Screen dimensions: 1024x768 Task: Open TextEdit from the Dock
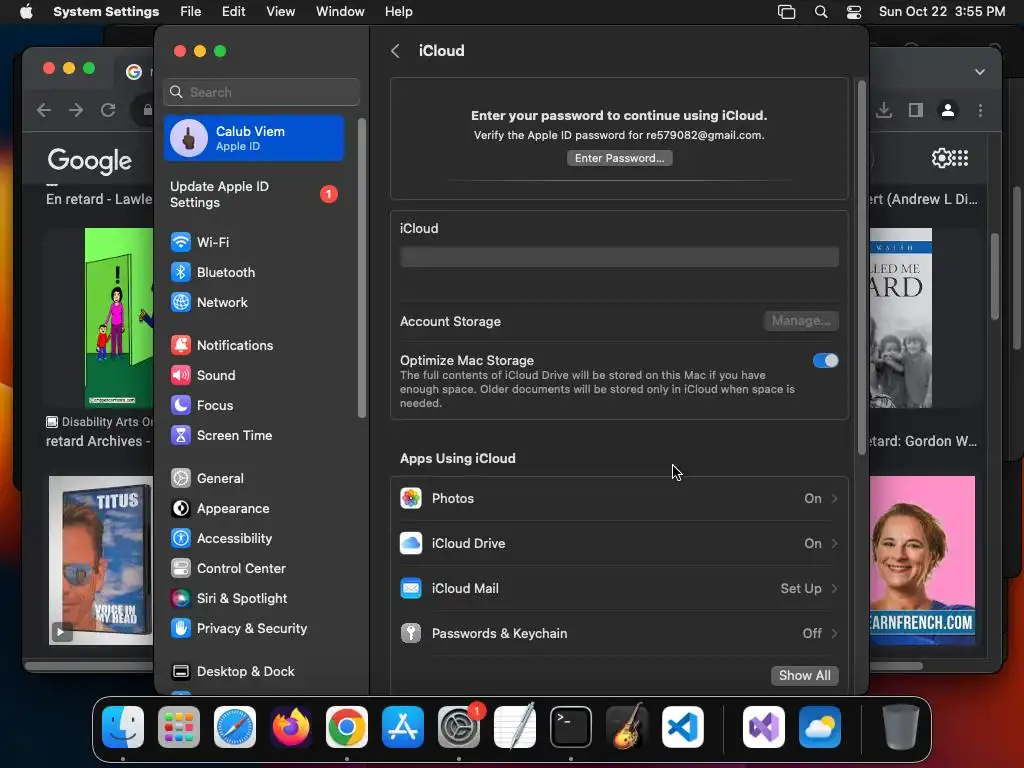point(515,727)
